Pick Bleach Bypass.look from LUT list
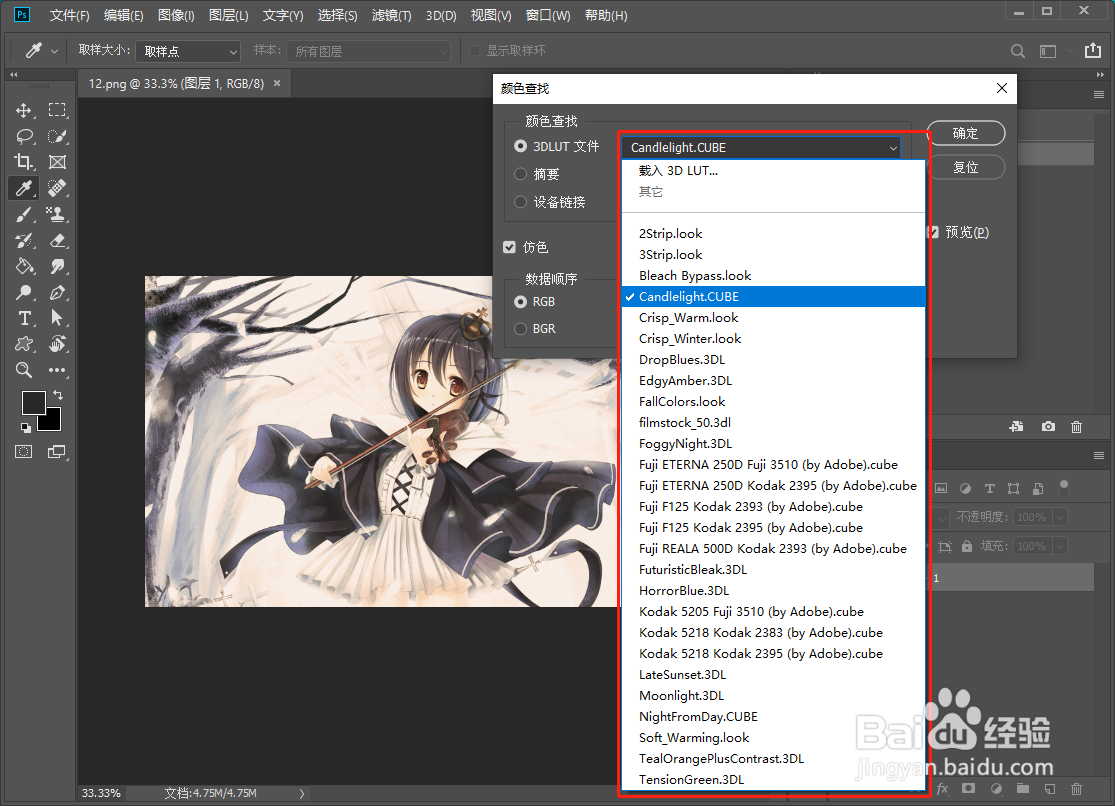The image size is (1115, 806). 773,275
